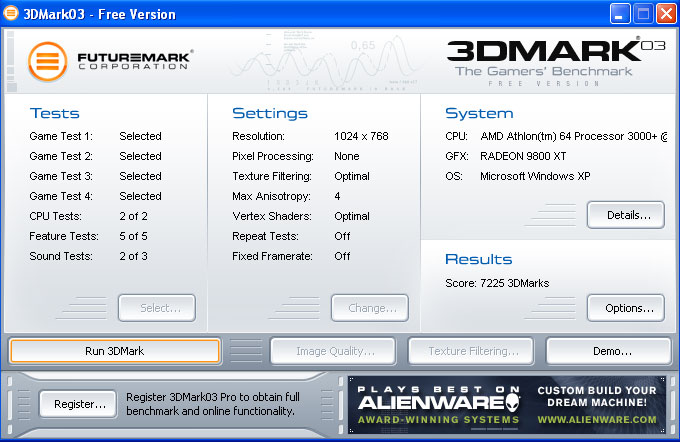Click the Tests section heading
This screenshot has height=442, width=680.
55,113
